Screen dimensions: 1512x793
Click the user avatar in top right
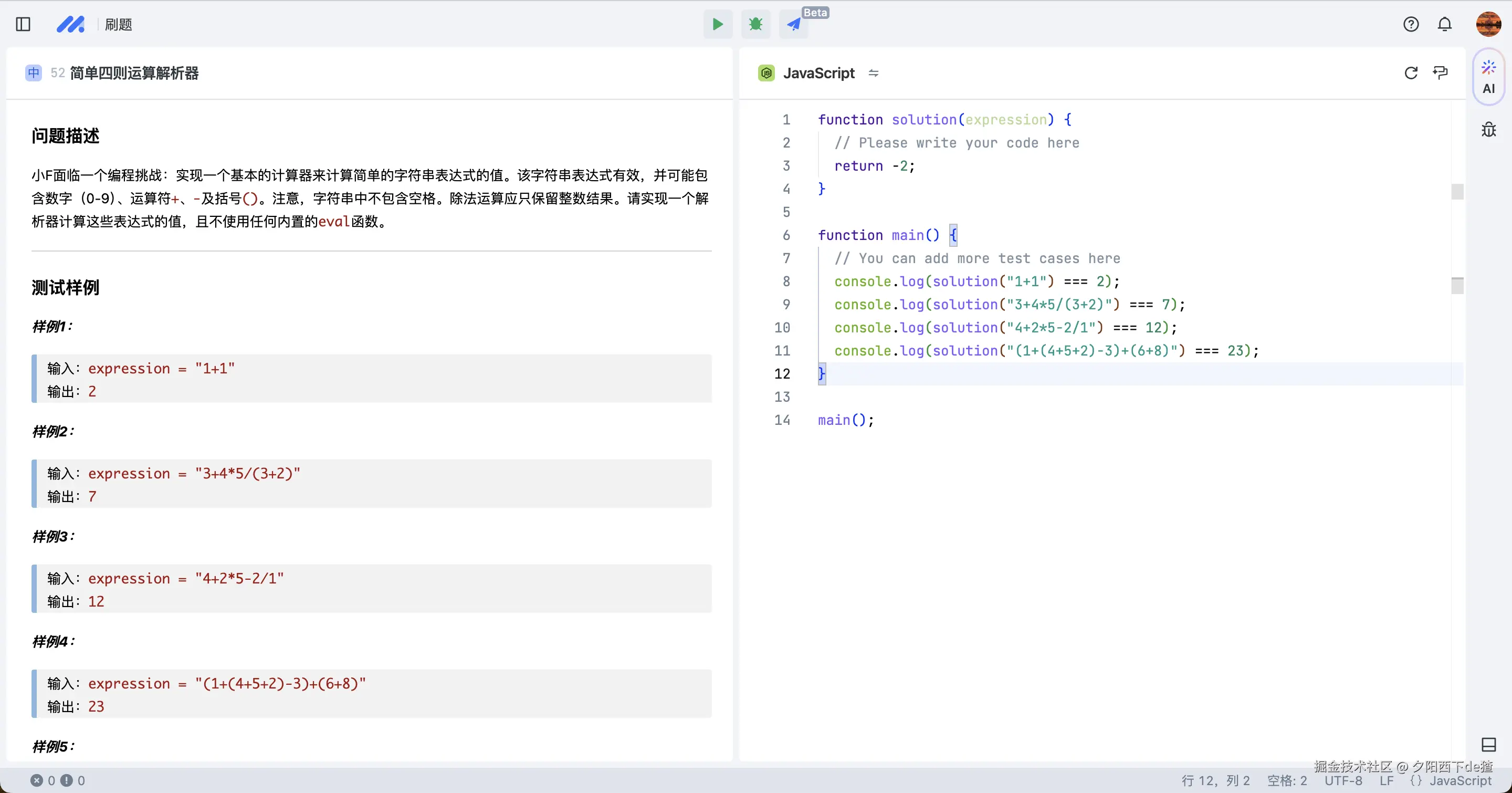click(1488, 24)
